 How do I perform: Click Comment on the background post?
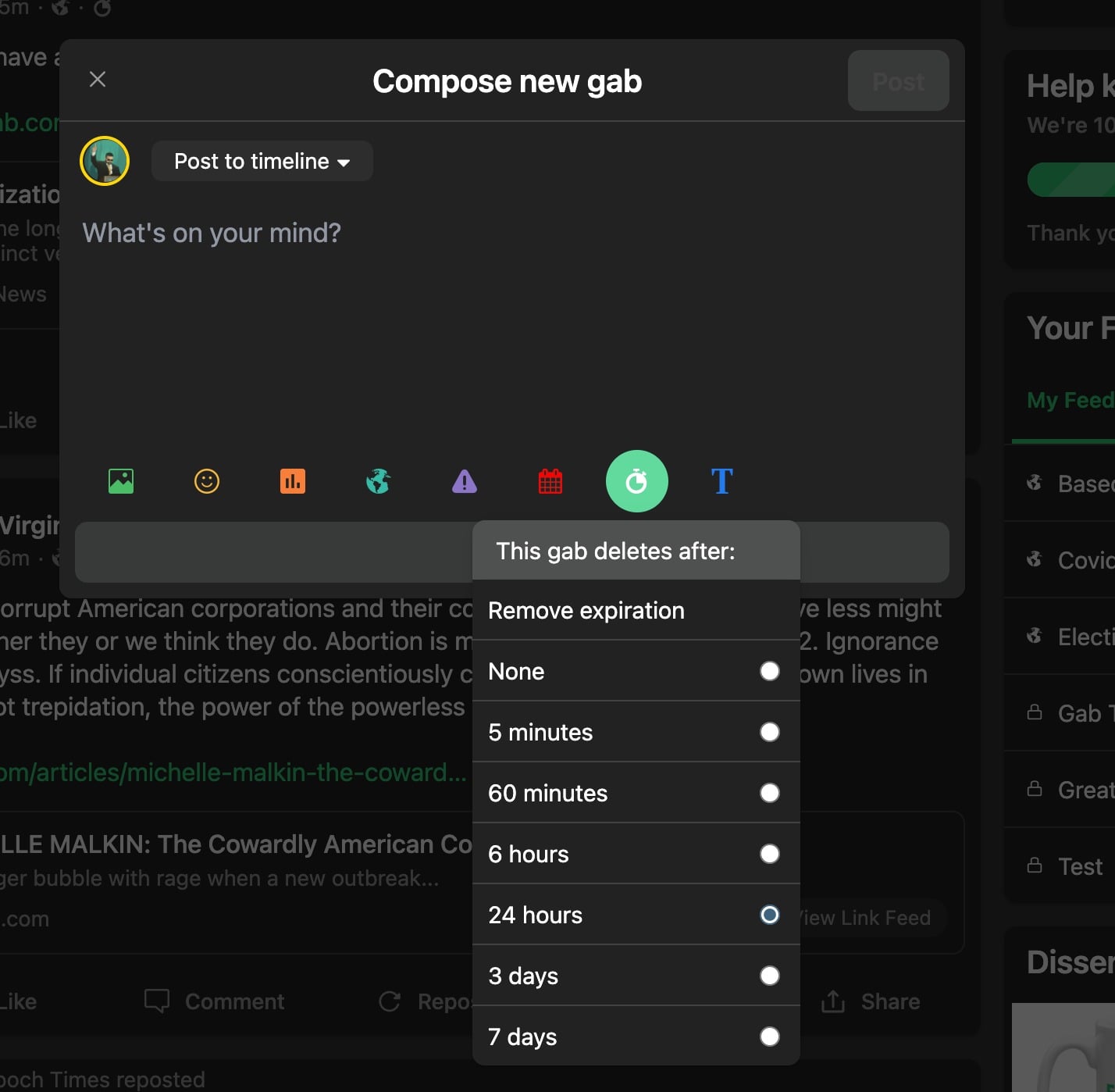(x=234, y=1001)
